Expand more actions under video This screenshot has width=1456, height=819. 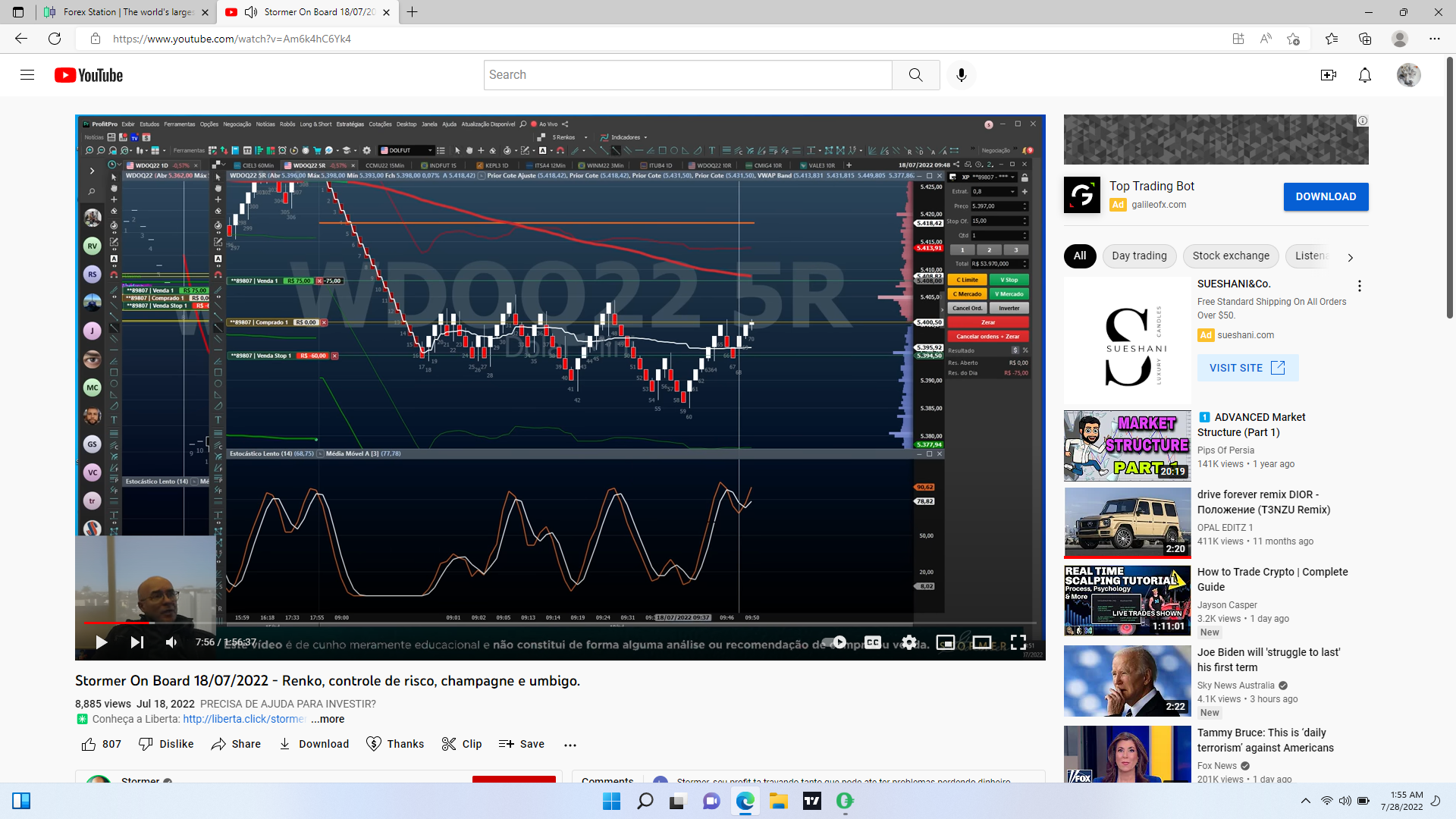point(570,745)
